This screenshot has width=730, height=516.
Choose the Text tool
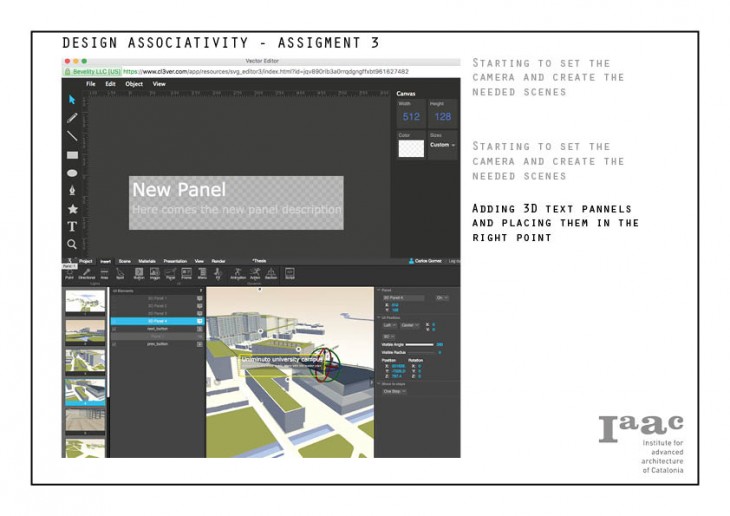click(x=72, y=227)
